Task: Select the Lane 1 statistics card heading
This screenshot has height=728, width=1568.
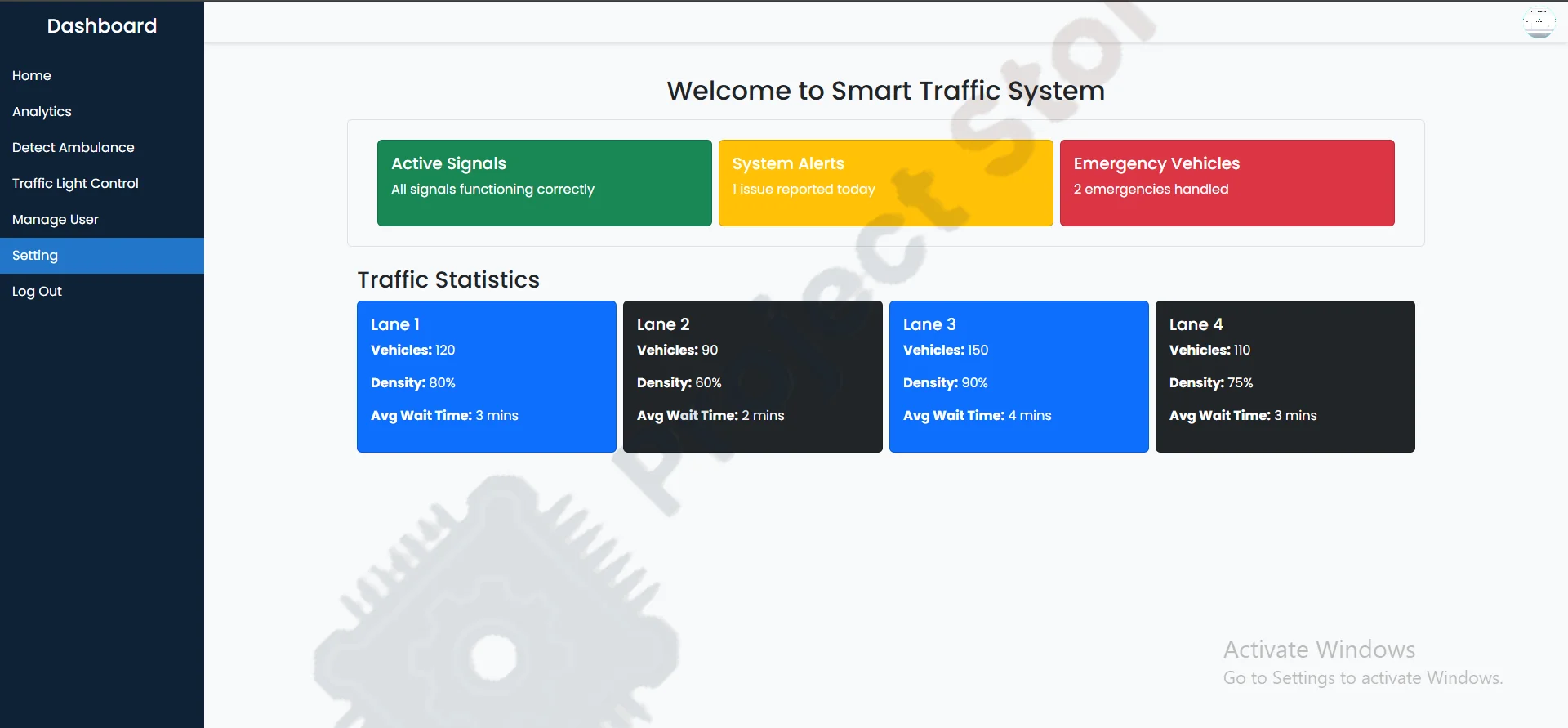Action: [x=395, y=324]
